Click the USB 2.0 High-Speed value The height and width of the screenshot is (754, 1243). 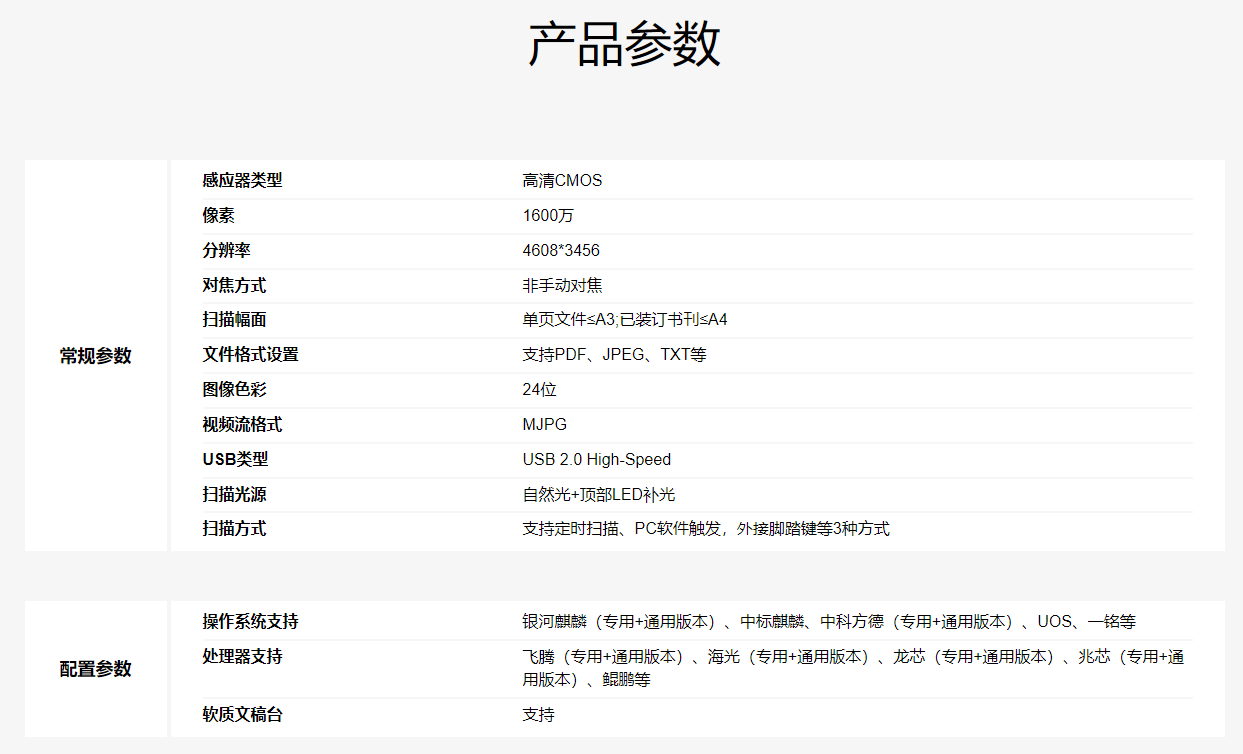(x=594, y=459)
